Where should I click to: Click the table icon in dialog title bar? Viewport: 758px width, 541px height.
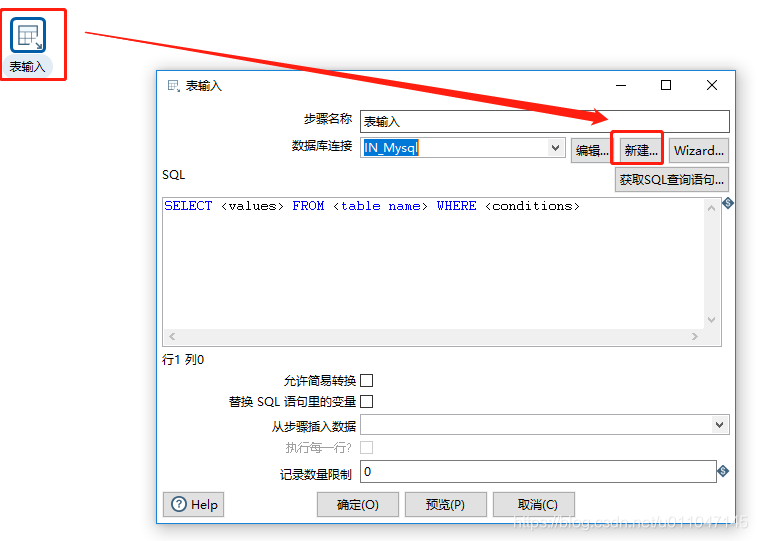pos(174,86)
